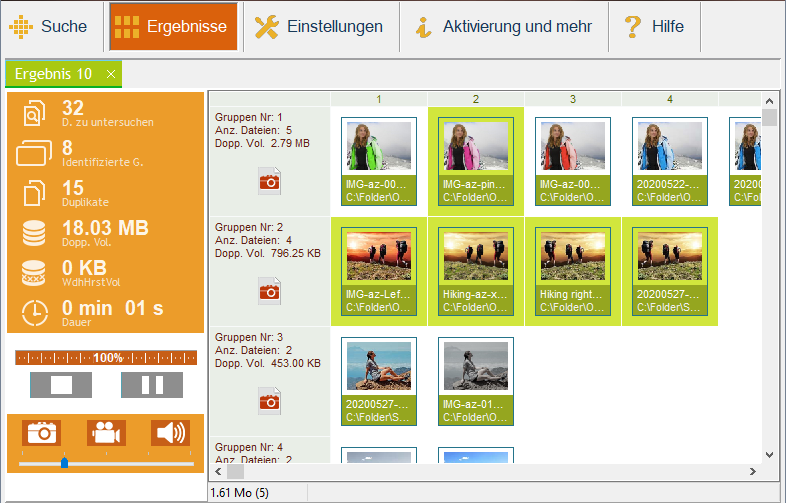
Task: Click the camera icon for group 1
Action: point(269,181)
